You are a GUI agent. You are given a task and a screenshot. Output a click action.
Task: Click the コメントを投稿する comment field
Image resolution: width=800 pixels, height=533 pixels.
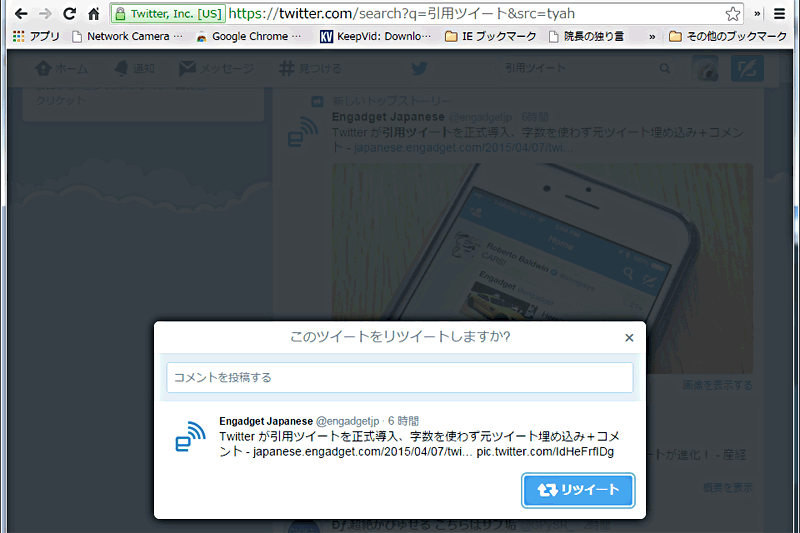(400, 377)
